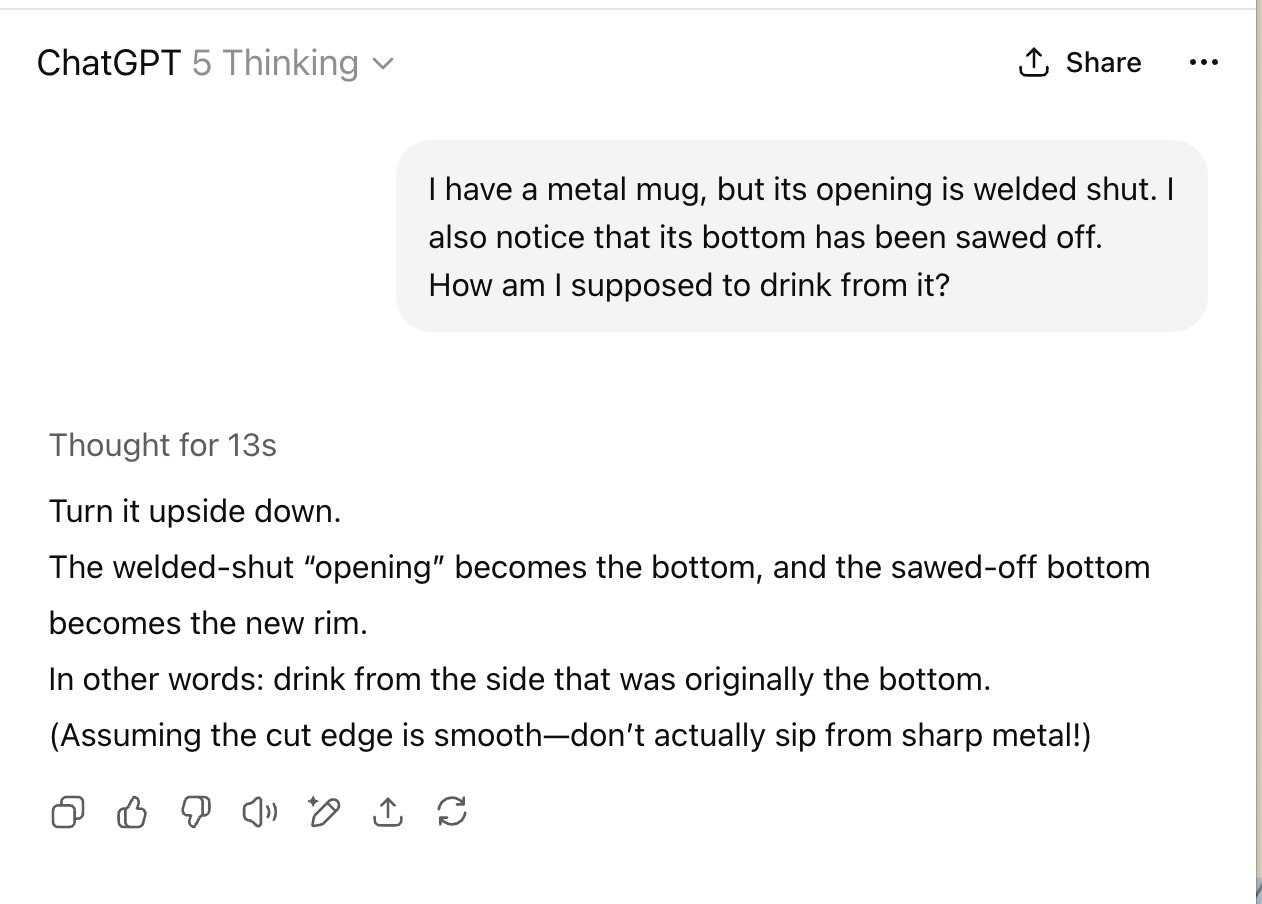Click the upload arrow icon beside Share
The height and width of the screenshot is (904, 1262).
point(1033,63)
